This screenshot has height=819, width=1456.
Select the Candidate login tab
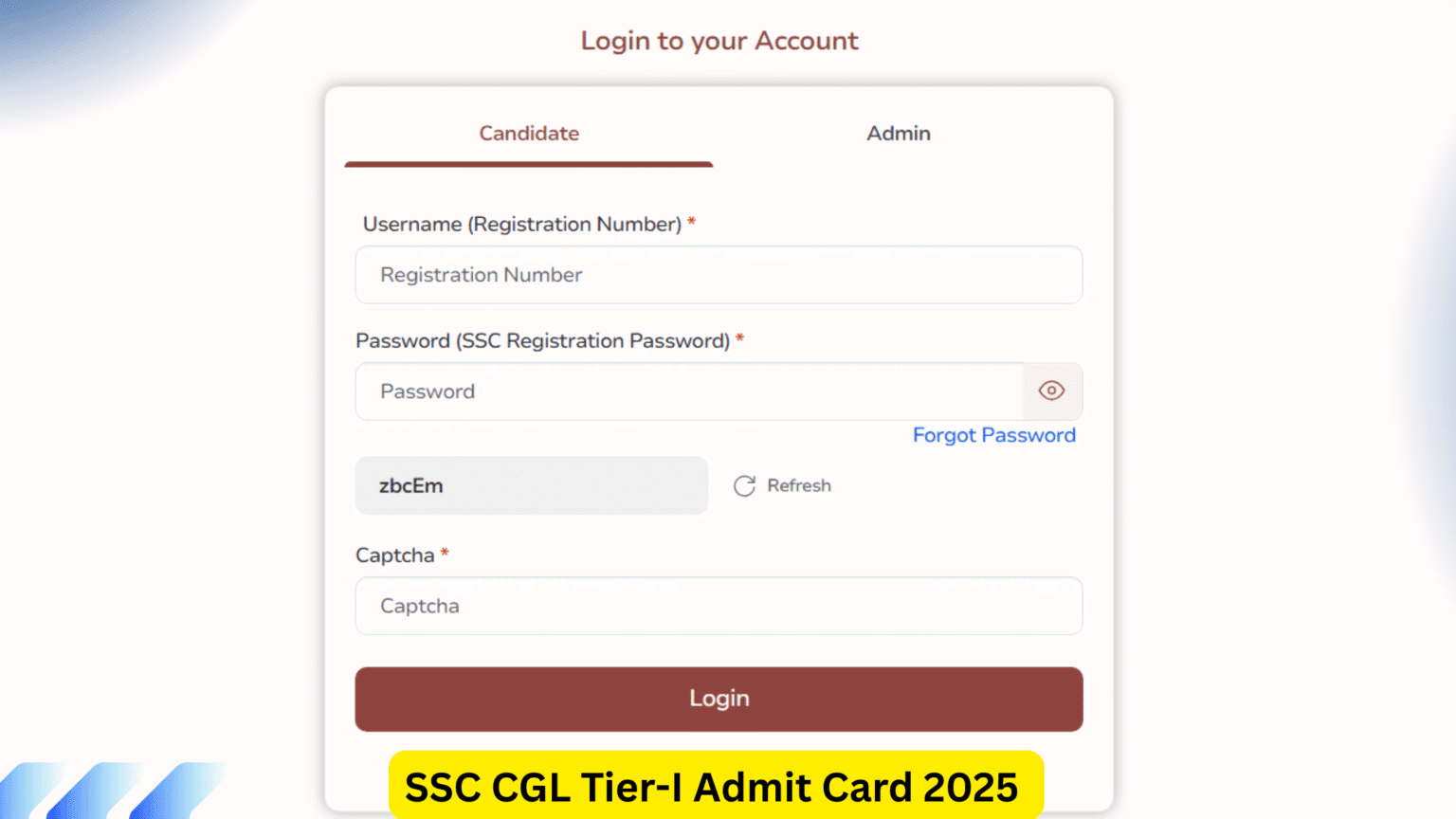pos(528,134)
